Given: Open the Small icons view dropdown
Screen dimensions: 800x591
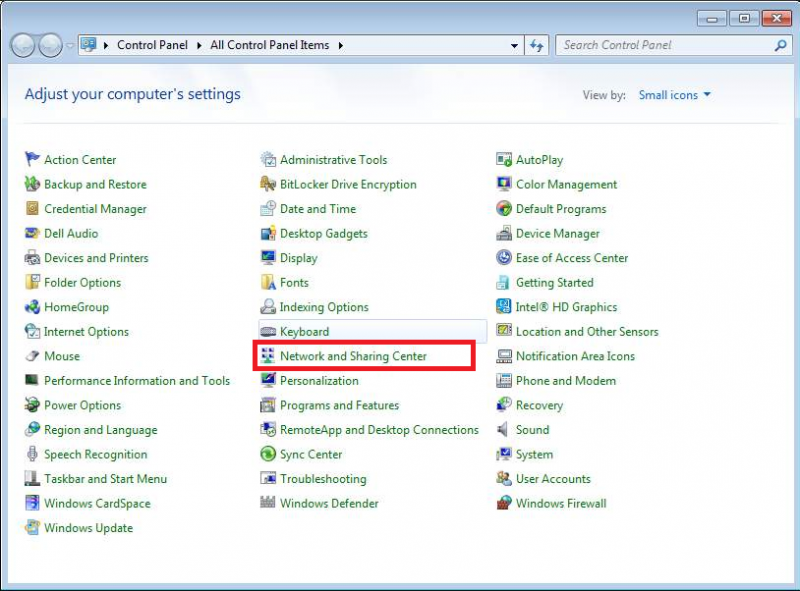Looking at the screenshot, I should click(674, 95).
